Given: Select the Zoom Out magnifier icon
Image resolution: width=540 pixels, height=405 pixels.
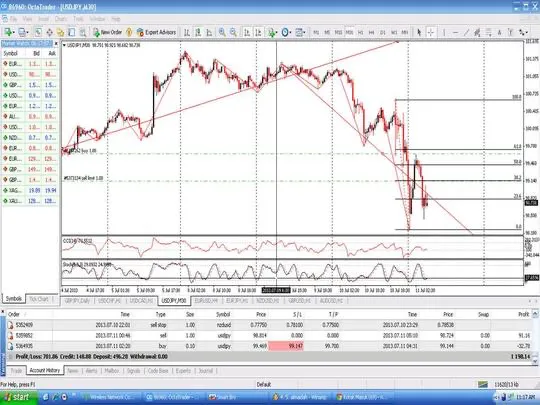Looking at the screenshot, I should (233, 32).
